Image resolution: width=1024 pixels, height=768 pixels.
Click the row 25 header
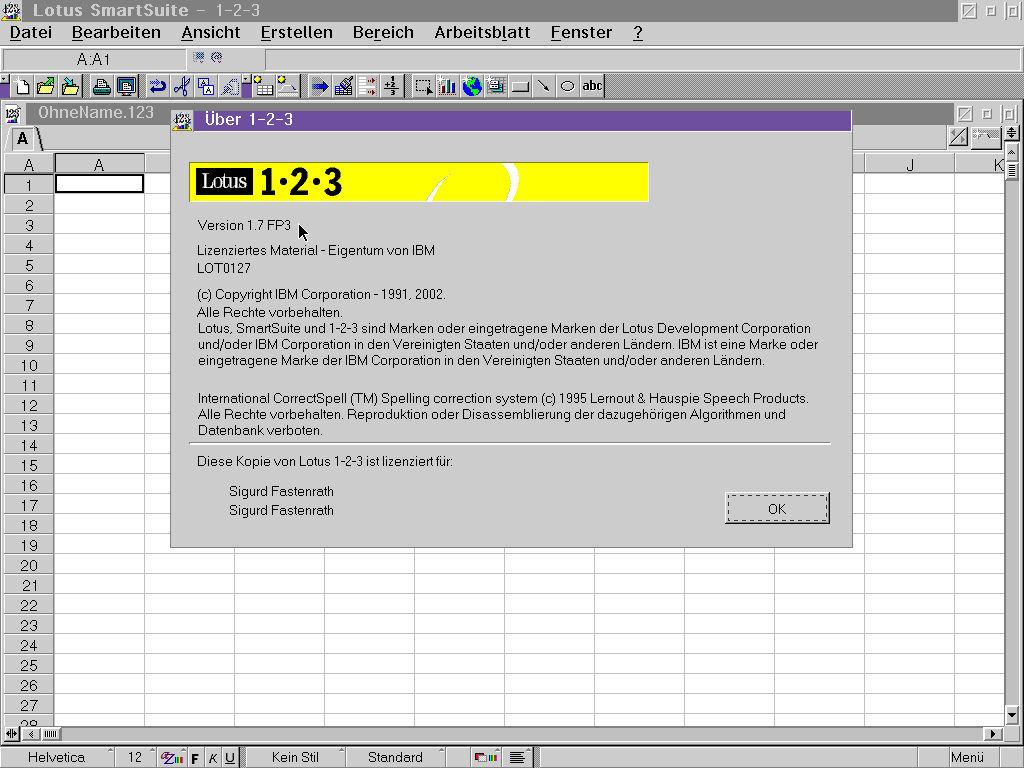coord(29,665)
